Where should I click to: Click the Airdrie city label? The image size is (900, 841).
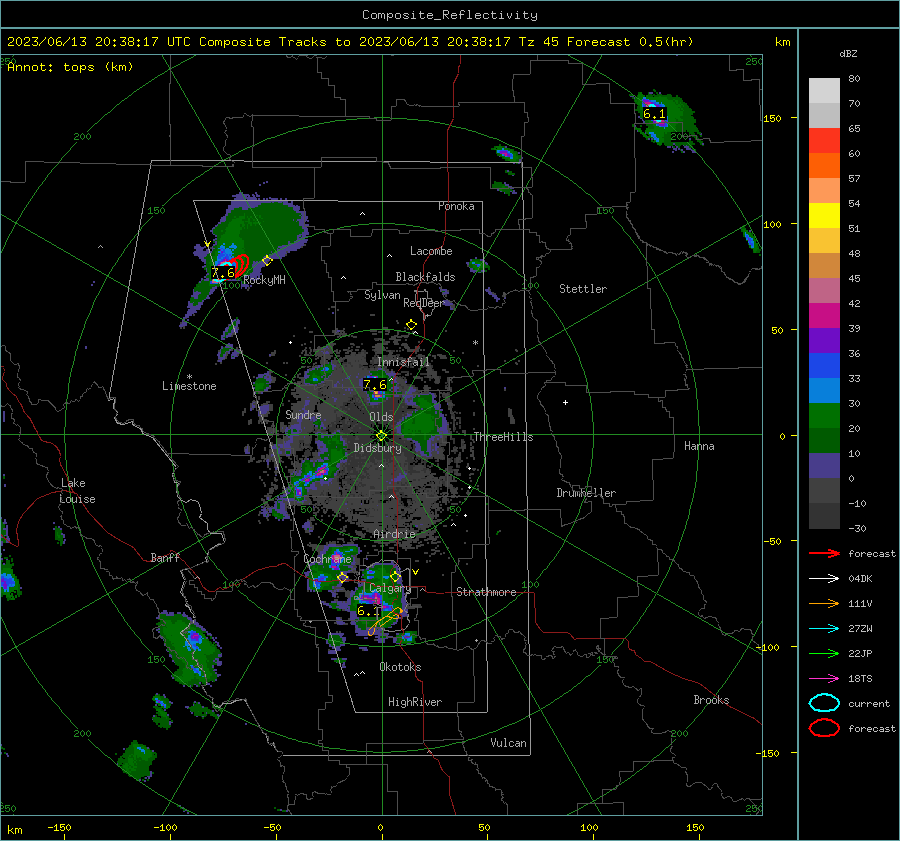click(x=394, y=534)
